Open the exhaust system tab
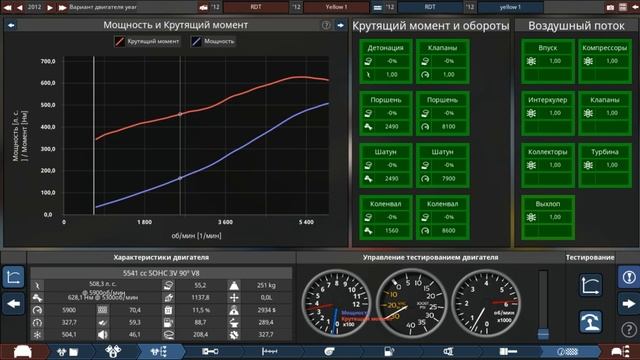Screen dimensions: 640x360 coord(448,351)
